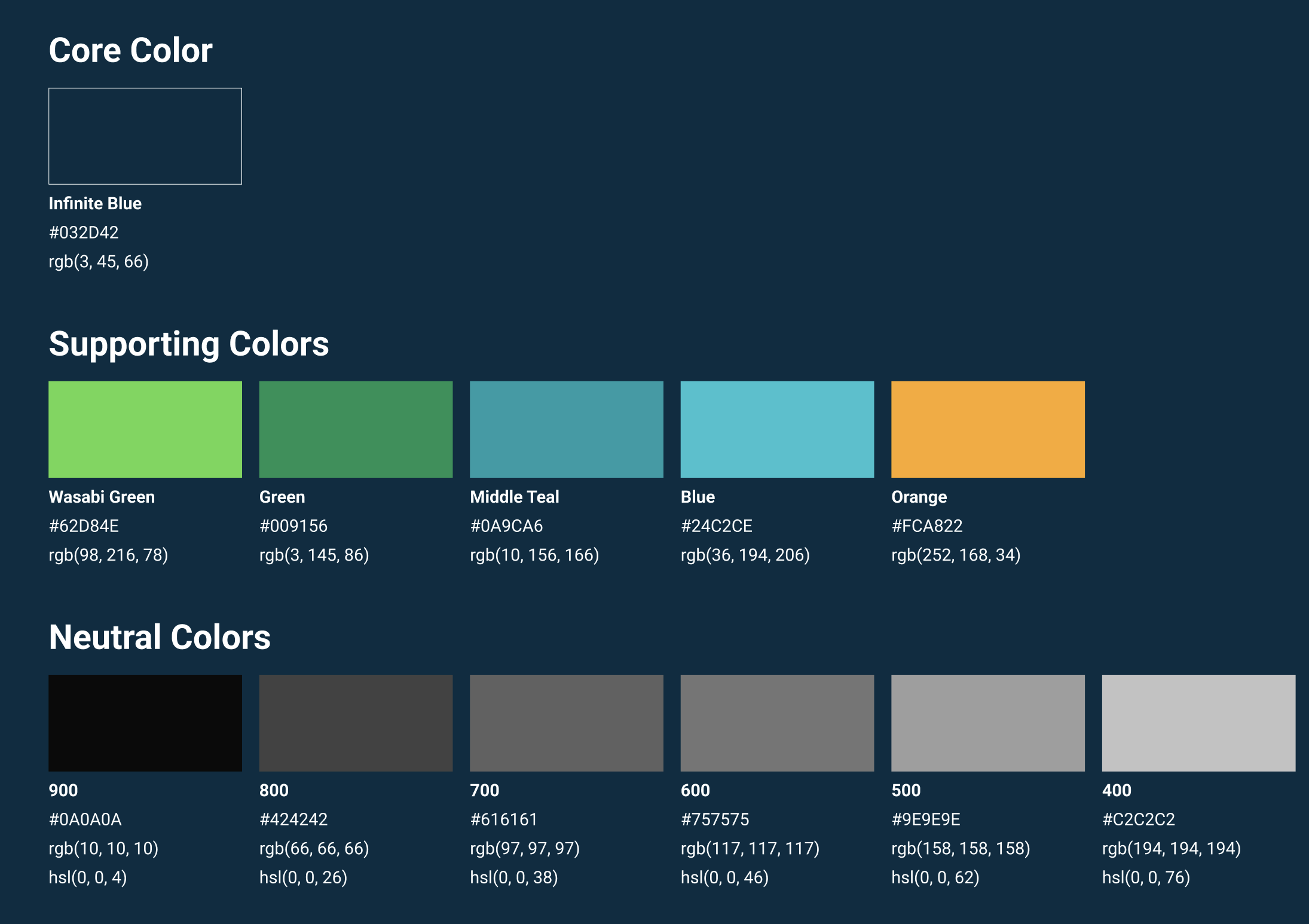Click the rgb(10, 156, 166) value
The image size is (1309, 924).
tap(534, 555)
